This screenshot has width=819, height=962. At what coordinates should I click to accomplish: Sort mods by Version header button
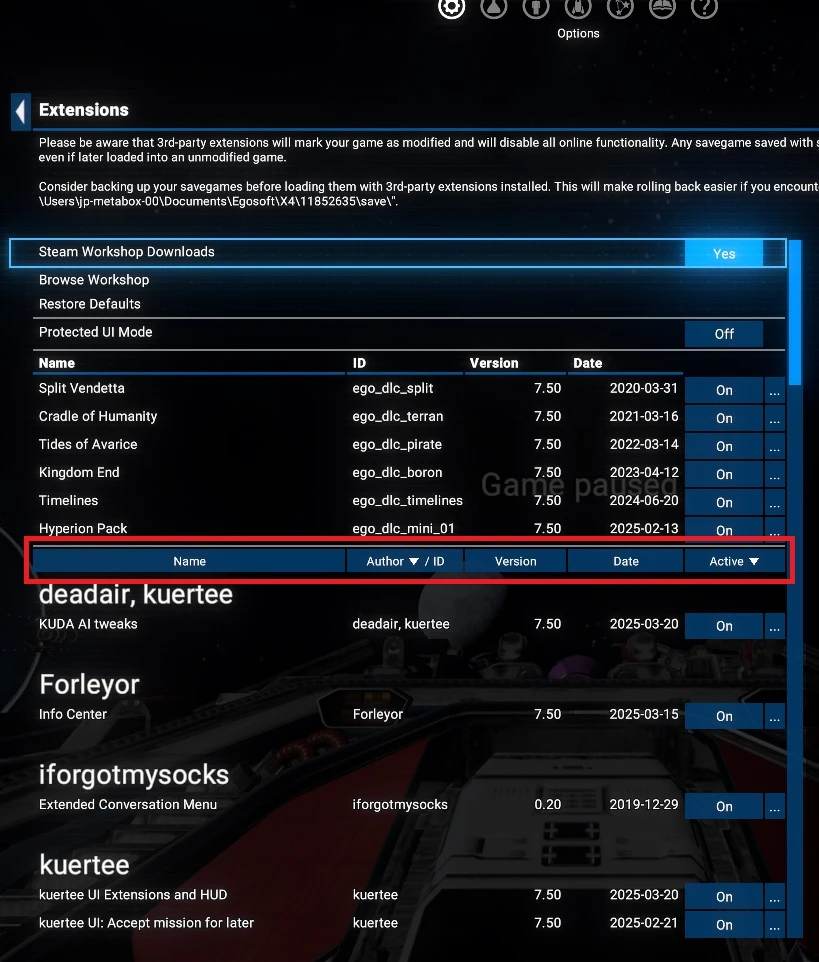pyautogui.click(x=515, y=561)
